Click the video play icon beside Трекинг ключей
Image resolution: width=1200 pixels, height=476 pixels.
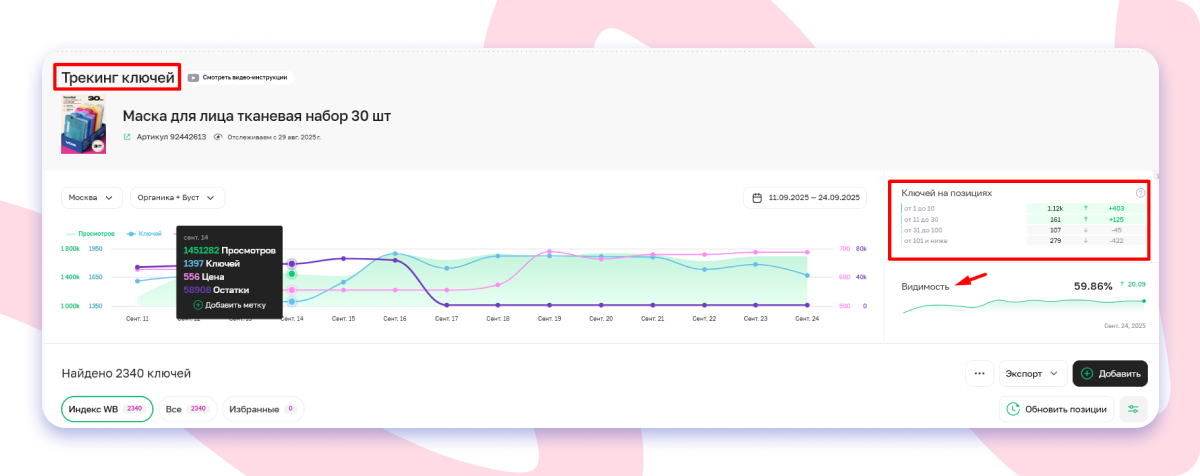pyautogui.click(x=193, y=77)
